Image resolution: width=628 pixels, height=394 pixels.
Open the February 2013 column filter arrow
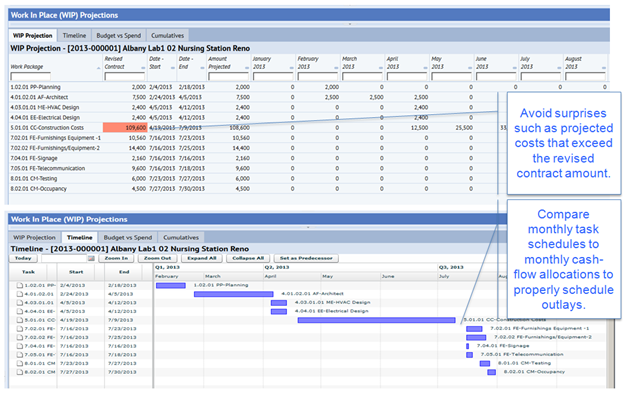click(x=336, y=68)
